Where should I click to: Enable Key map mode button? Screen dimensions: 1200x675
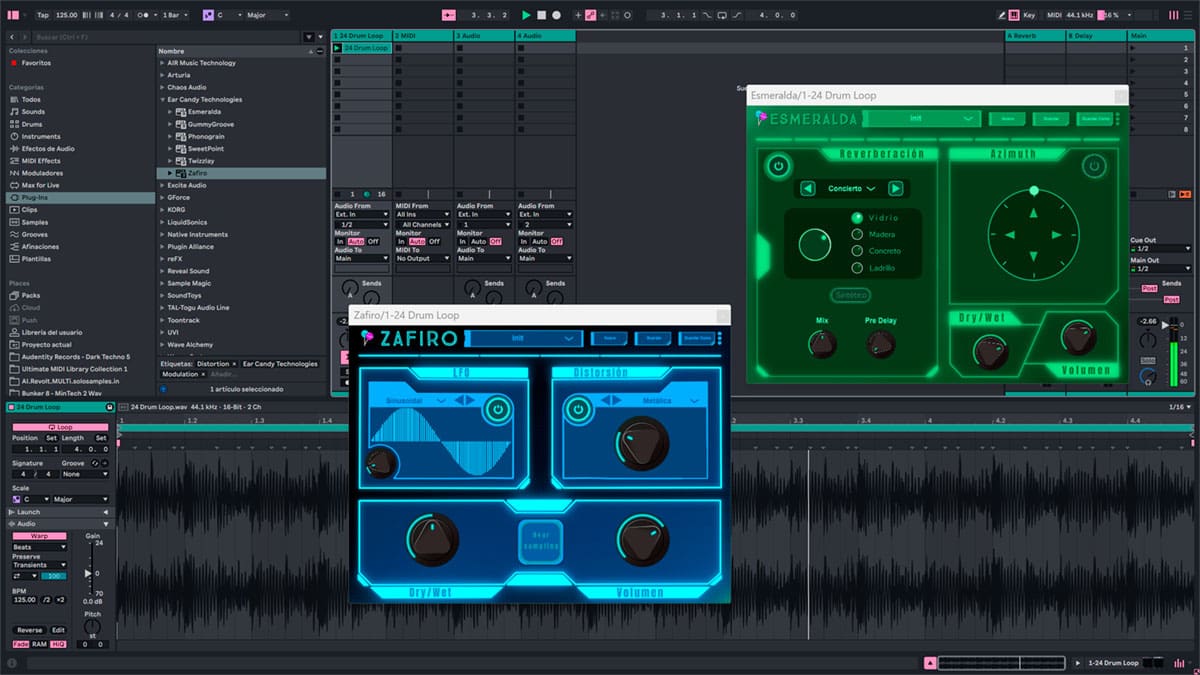click(x=1029, y=16)
